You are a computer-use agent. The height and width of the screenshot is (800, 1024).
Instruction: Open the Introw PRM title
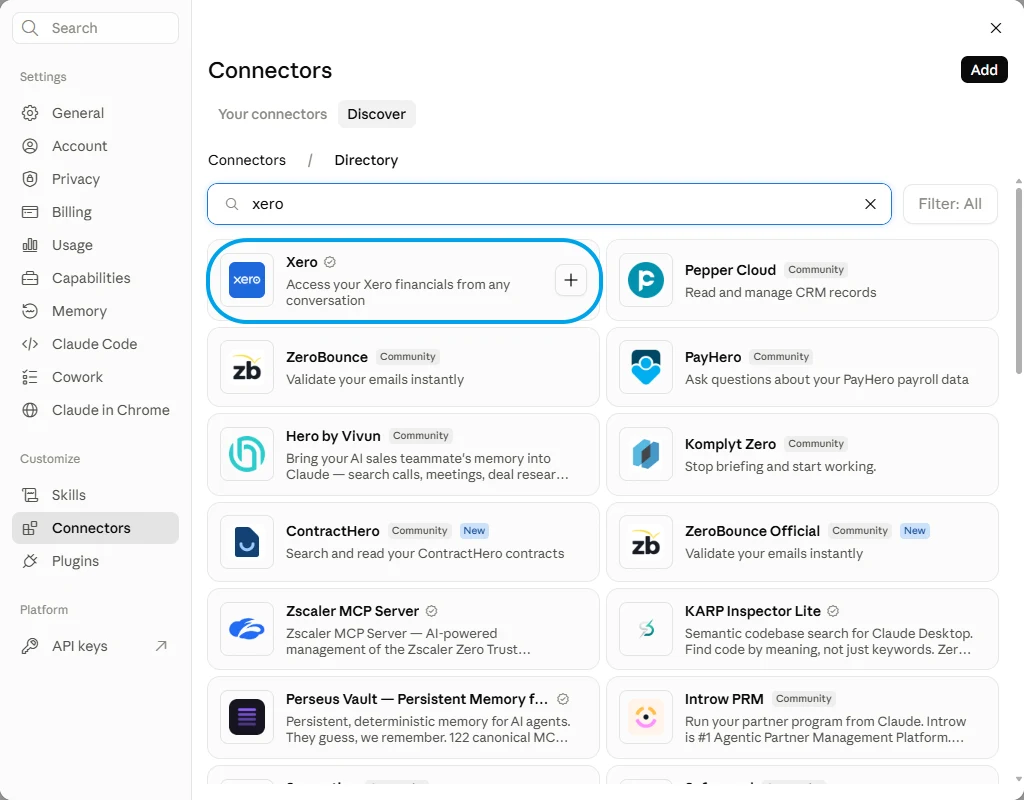click(724, 699)
